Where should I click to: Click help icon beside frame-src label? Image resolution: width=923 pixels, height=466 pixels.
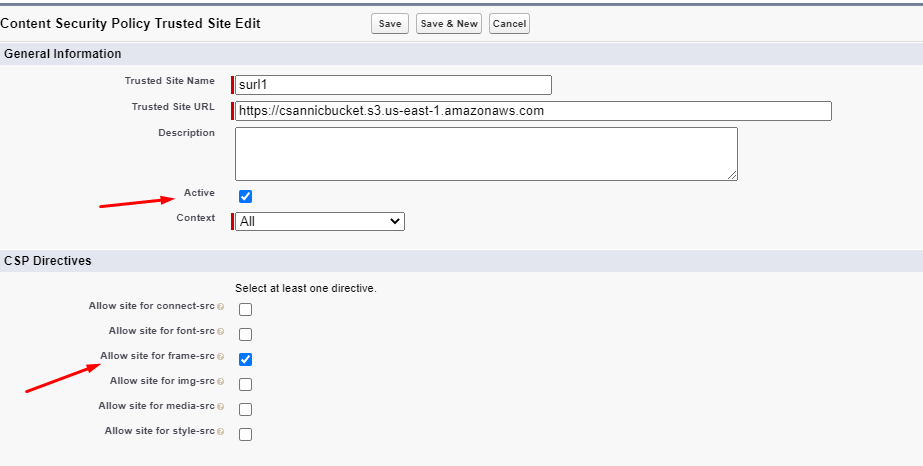pos(220,357)
